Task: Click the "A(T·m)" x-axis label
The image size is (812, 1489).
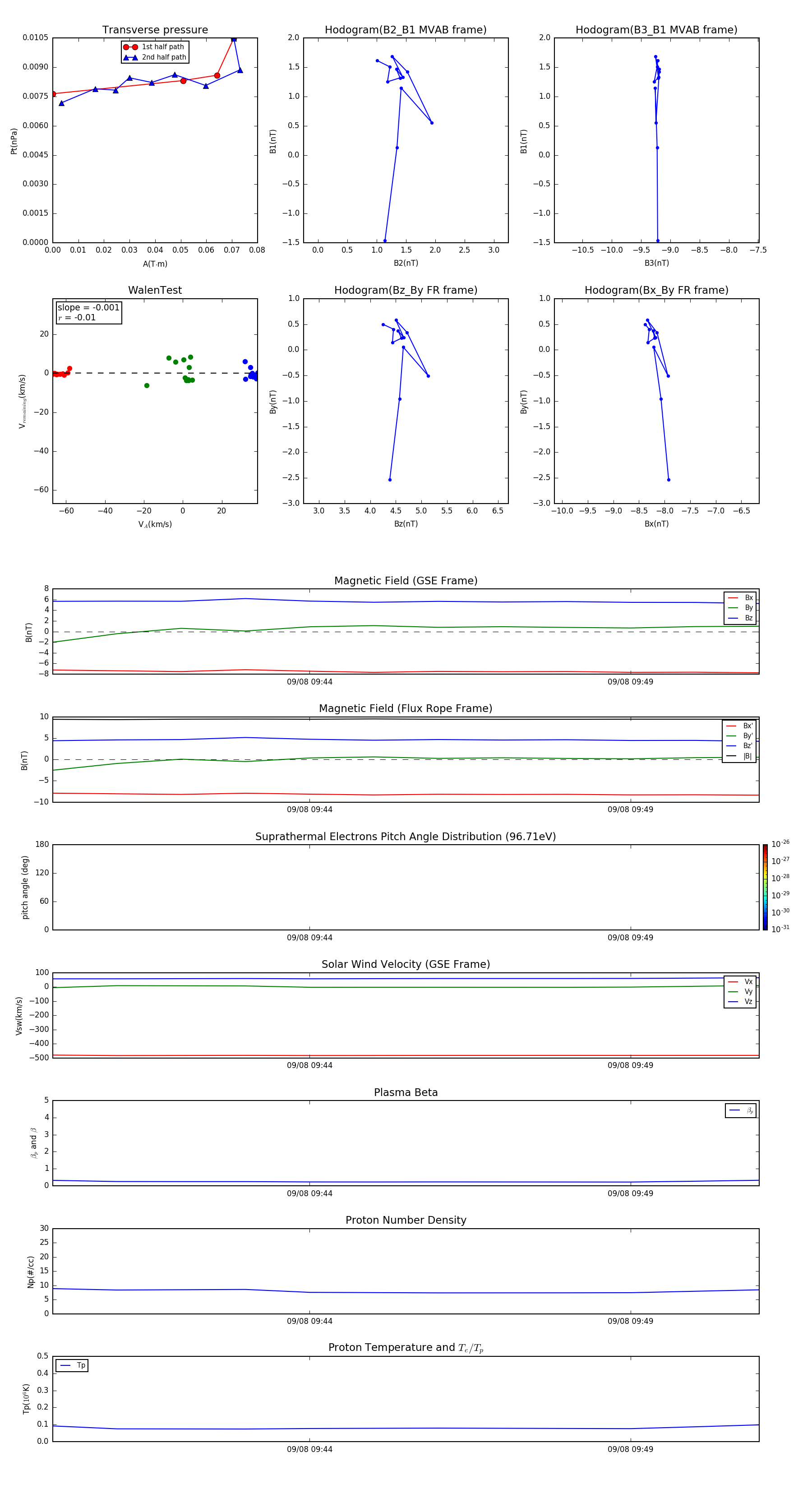Action: 155,264
